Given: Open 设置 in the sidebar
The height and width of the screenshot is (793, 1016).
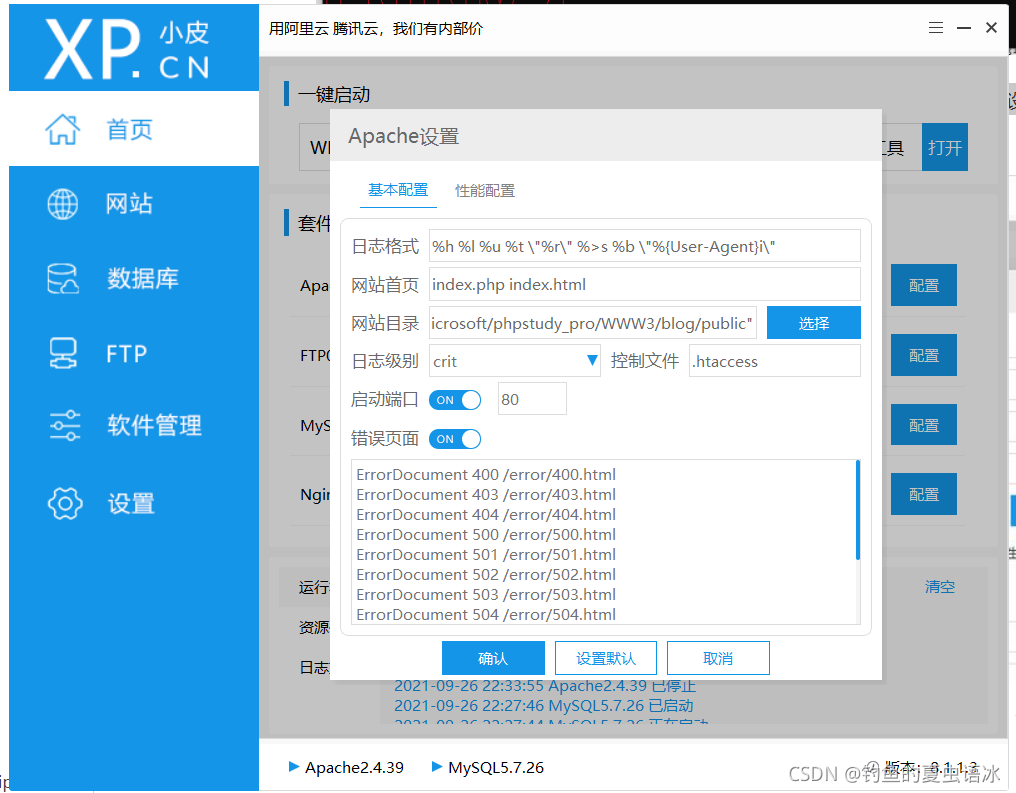Looking at the screenshot, I should click(133, 503).
